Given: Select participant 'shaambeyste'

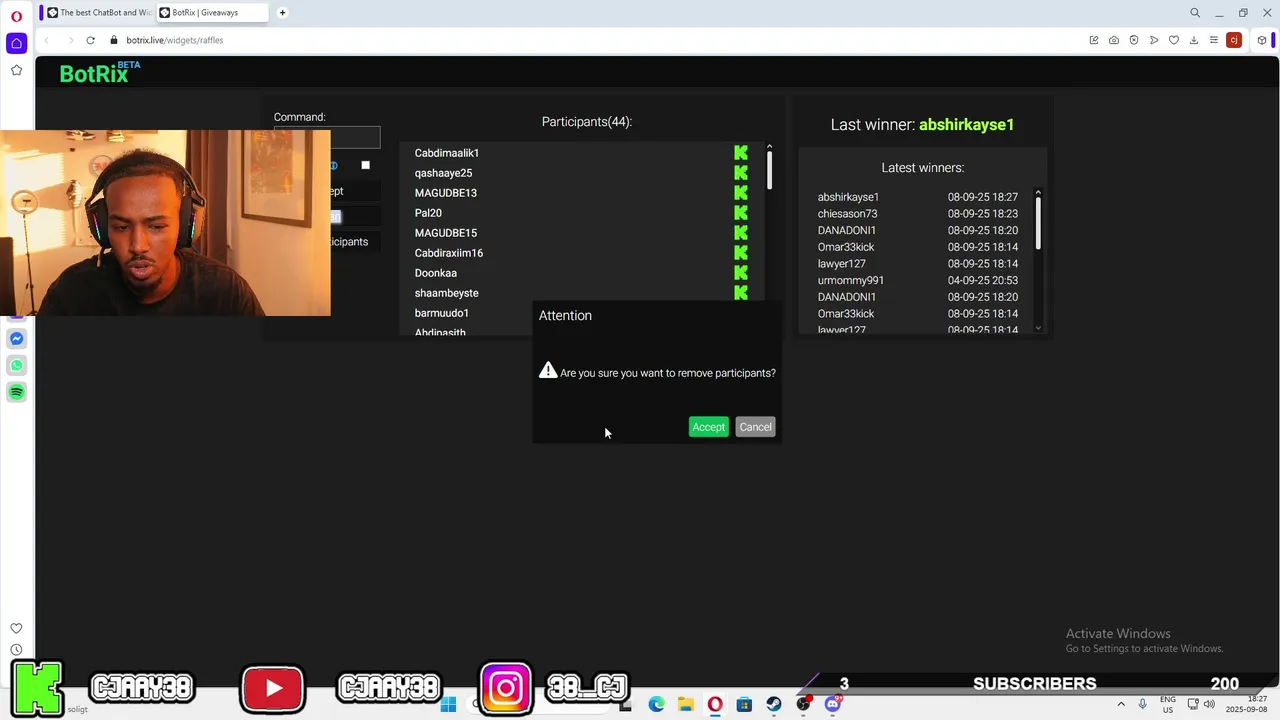Looking at the screenshot, I should click(446, 293).
